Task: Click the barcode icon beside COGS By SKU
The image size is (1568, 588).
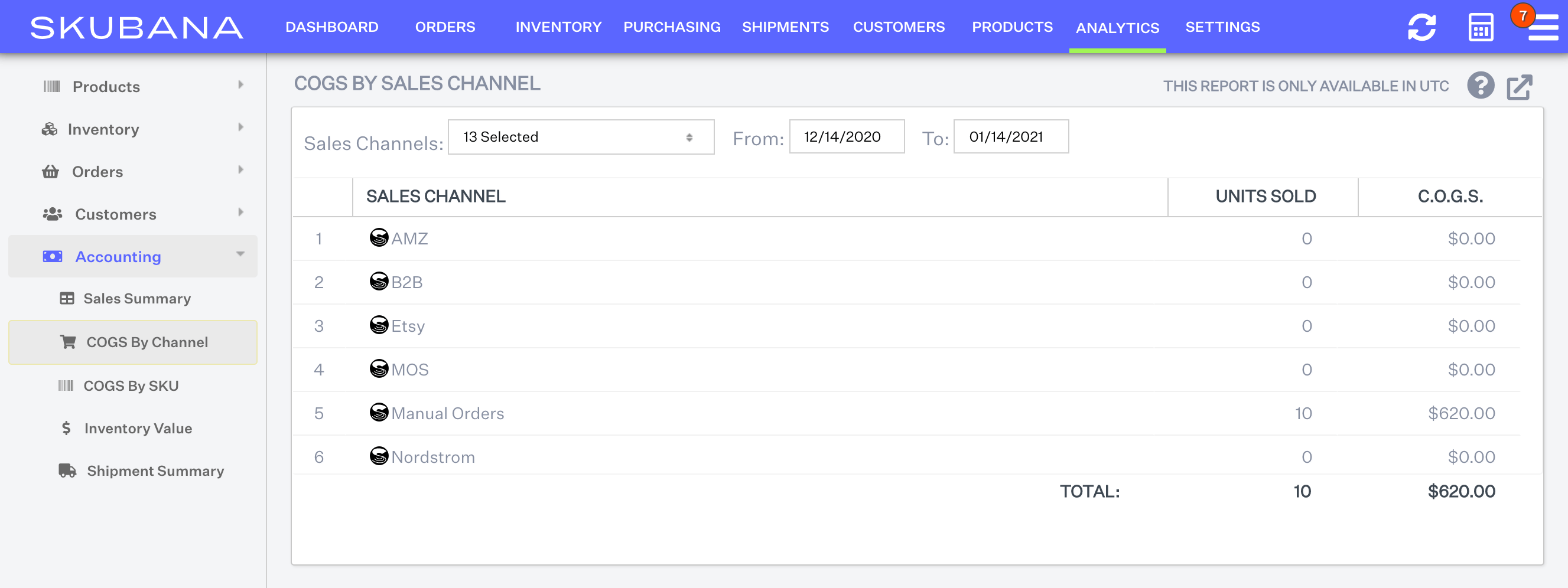Action: point(66,386)
